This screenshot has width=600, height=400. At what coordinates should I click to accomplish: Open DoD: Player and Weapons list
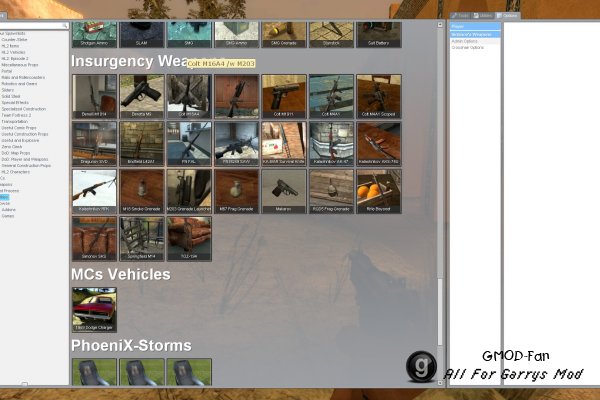coord(25,159)
